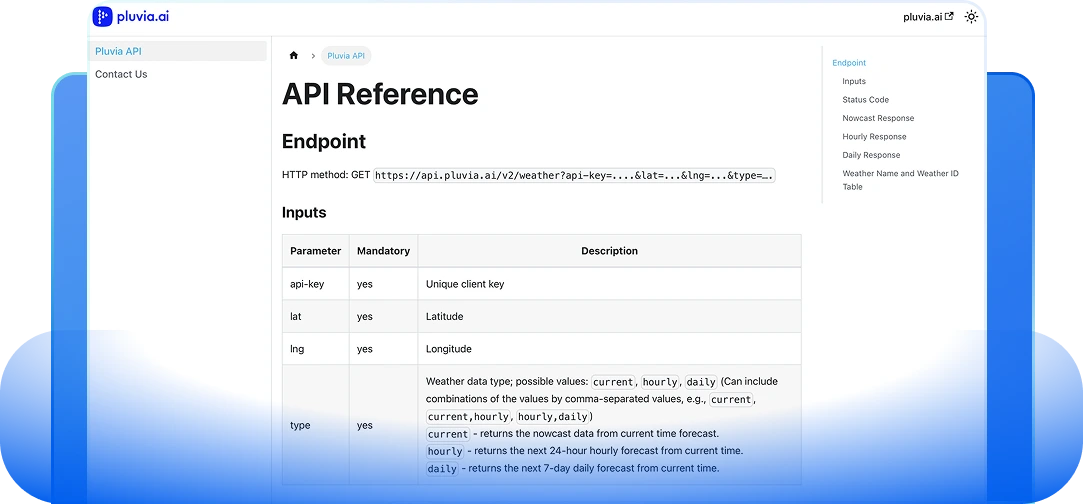Screen dimensions: 1083x504
Task: Open the pluvia.ai external site link
Action: tap(928, 17)
